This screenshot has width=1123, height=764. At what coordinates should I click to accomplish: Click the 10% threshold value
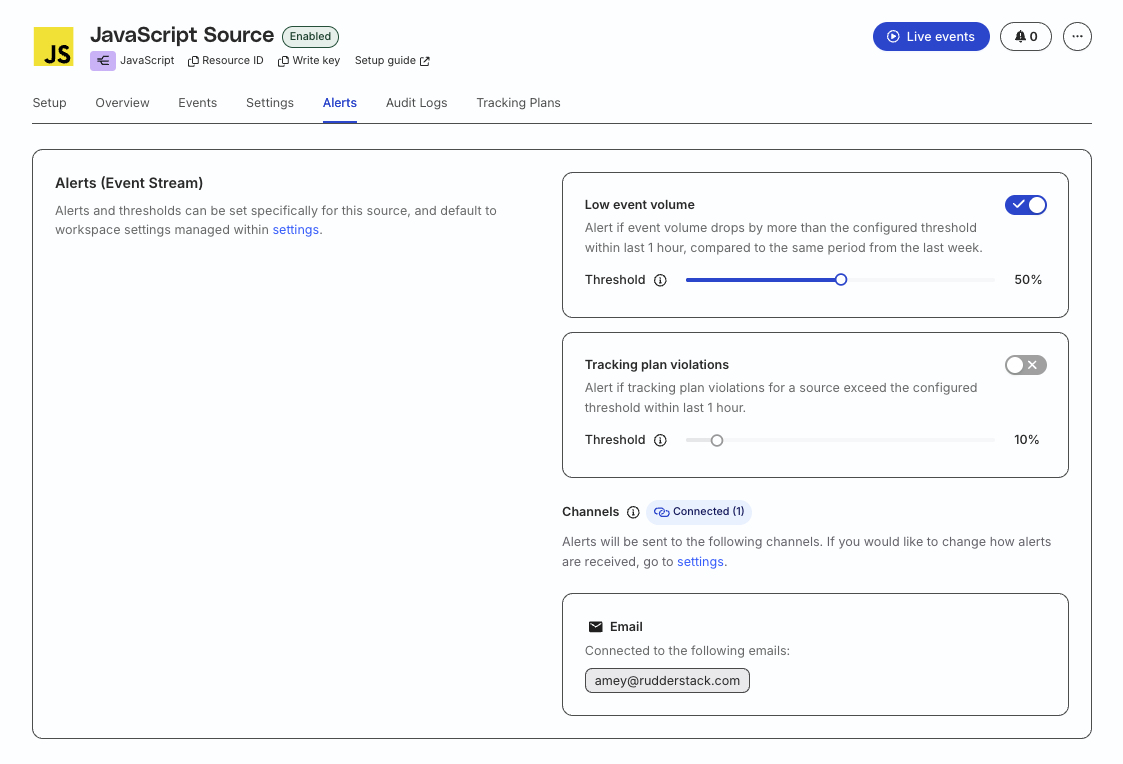click(x=1026, y=440)
